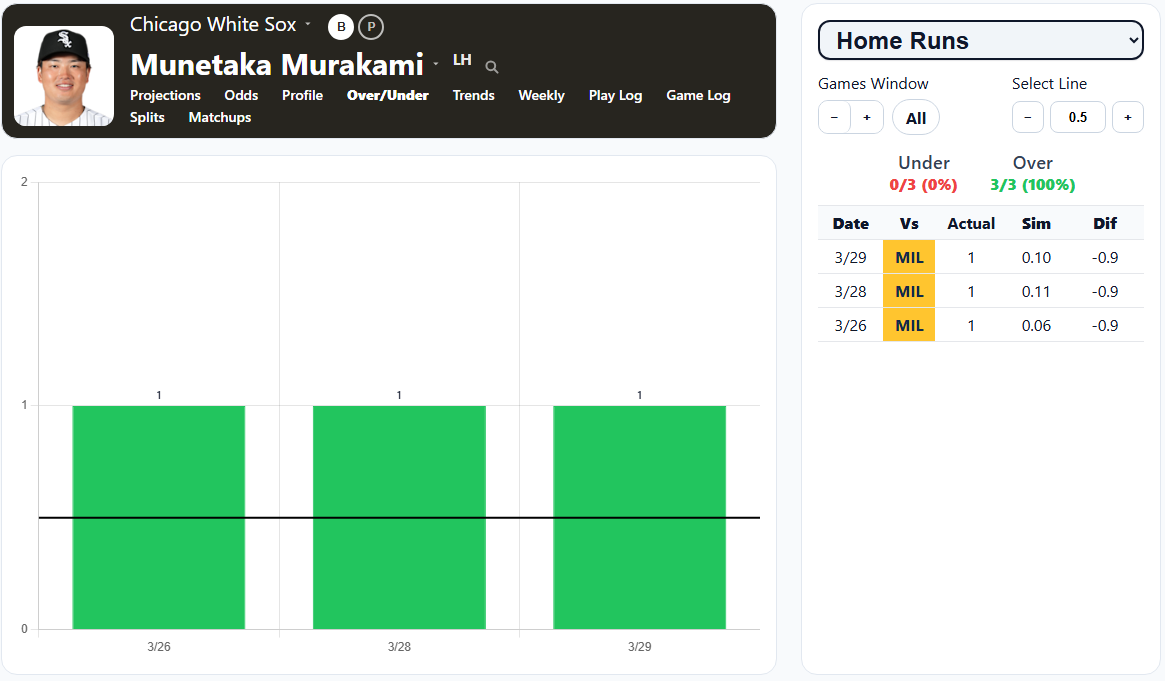1165x681 pixels.
Task: Decrease the Games Window with minus
Action: [834, 118]
